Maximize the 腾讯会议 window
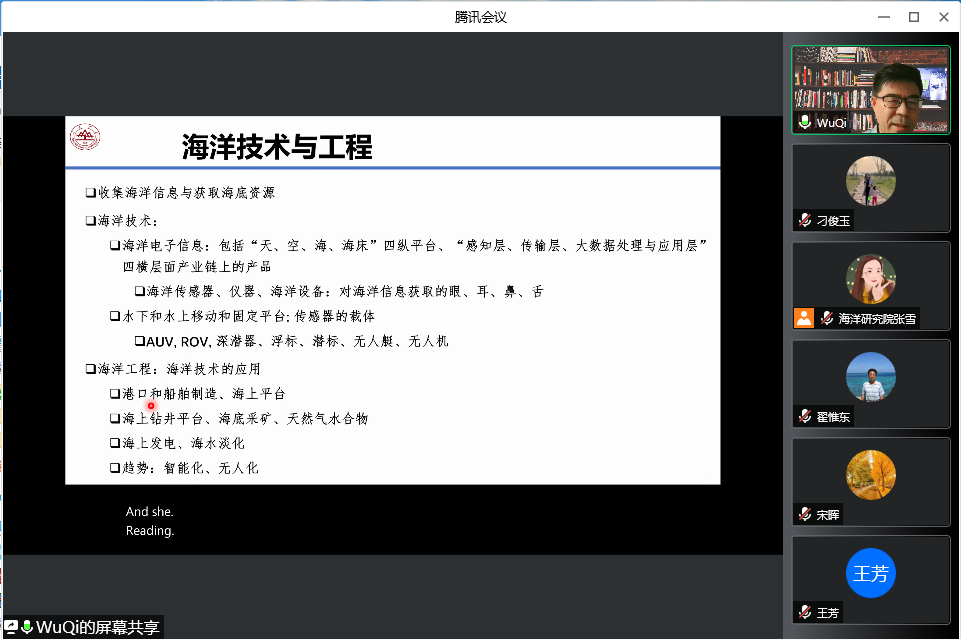Viewport: 961px width, 640px height. (913, 17)
